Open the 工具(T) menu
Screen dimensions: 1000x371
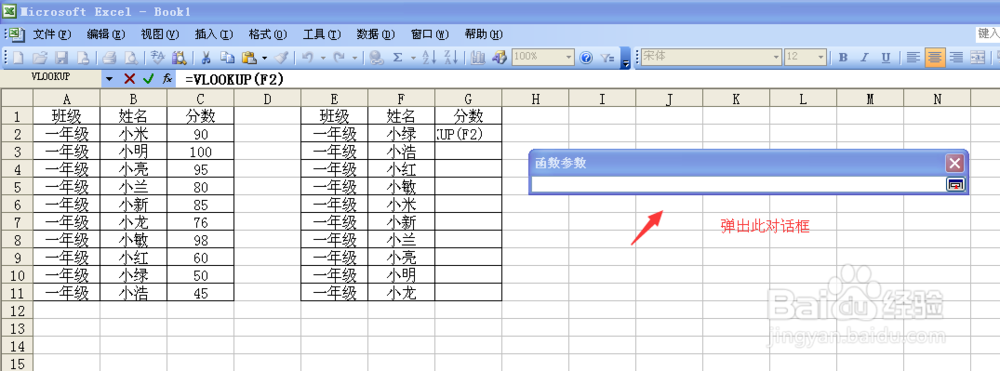pos(322,34)
